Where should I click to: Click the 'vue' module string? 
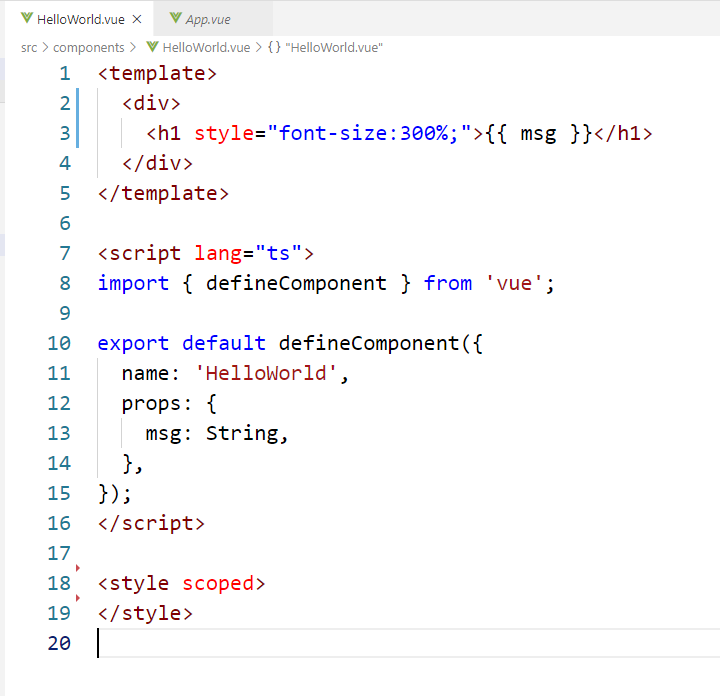[514, 283]
